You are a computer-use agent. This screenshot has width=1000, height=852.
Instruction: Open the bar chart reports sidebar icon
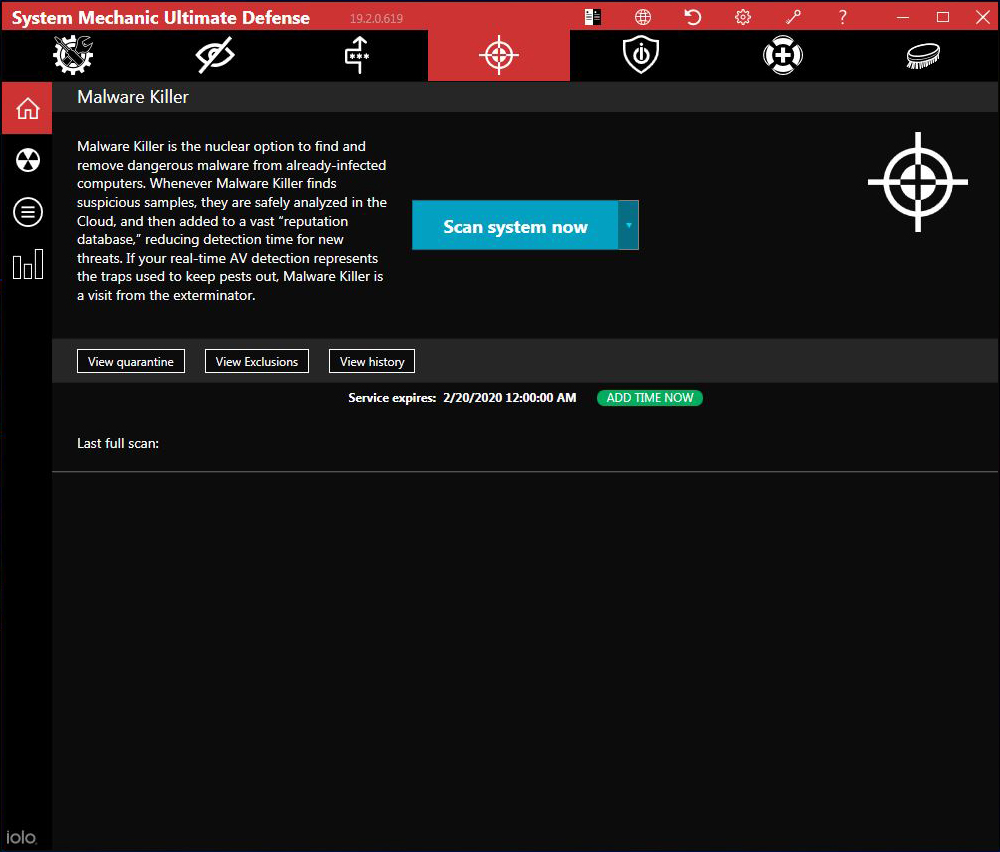coord(27,264)
